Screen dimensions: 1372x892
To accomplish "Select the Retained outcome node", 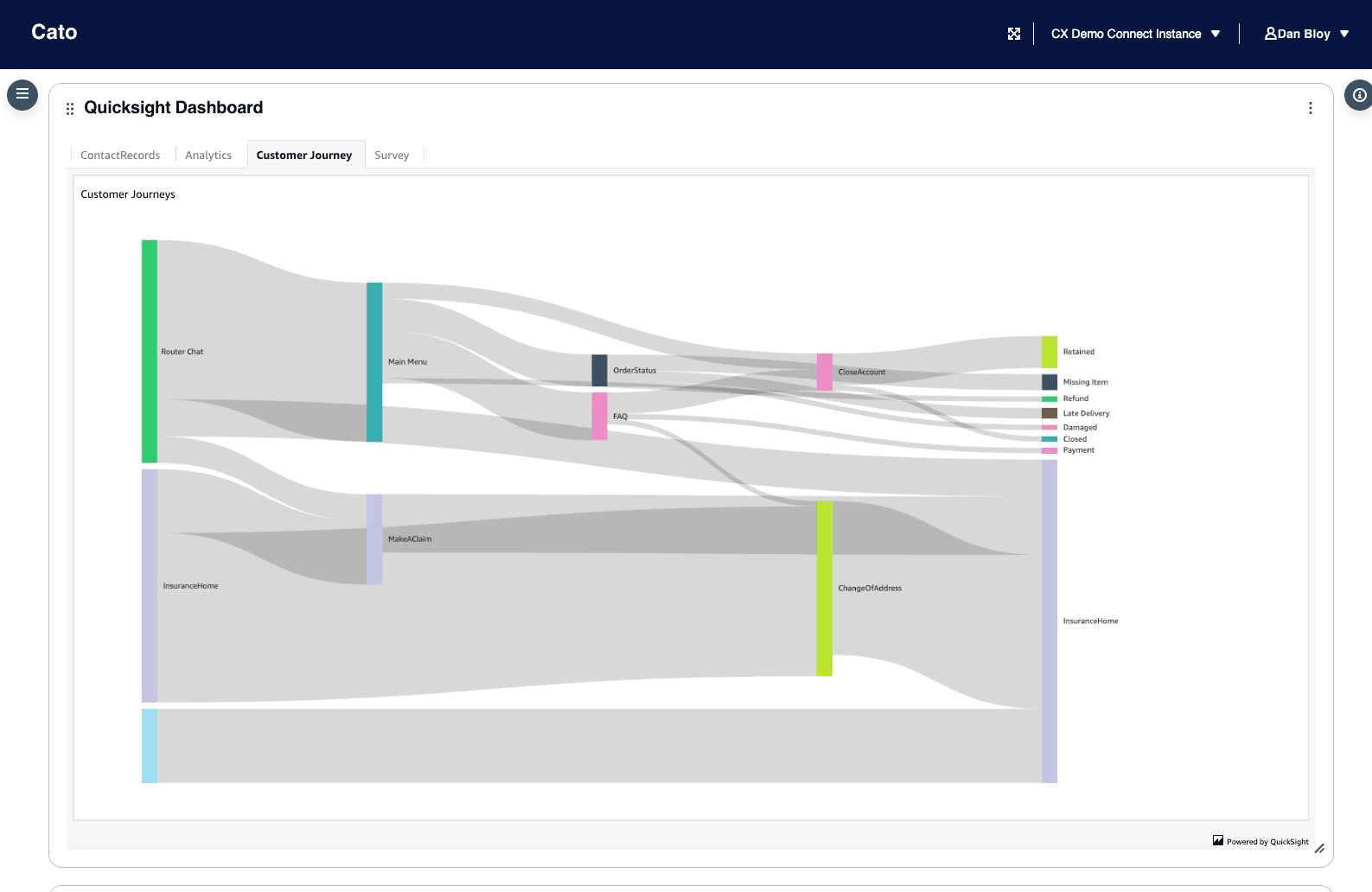I will tap(1050, 352).
